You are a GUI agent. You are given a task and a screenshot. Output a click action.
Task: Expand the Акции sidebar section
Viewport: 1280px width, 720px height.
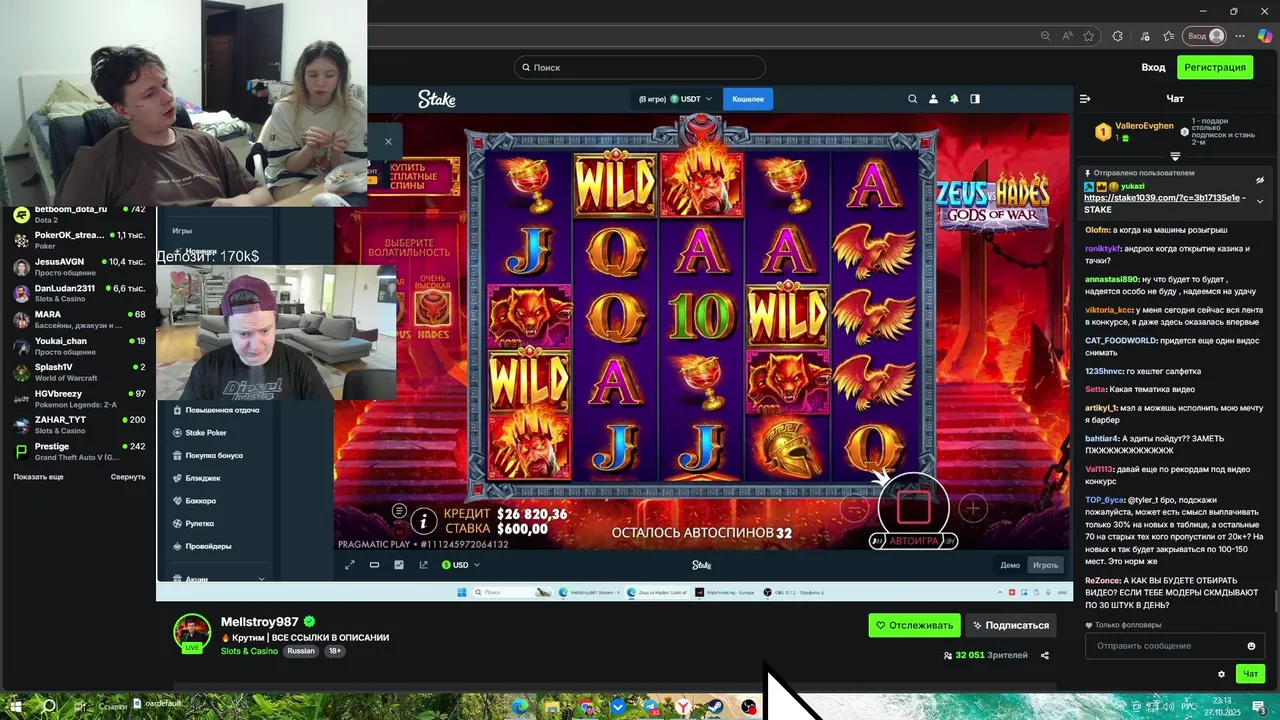(x=261, y=578)
